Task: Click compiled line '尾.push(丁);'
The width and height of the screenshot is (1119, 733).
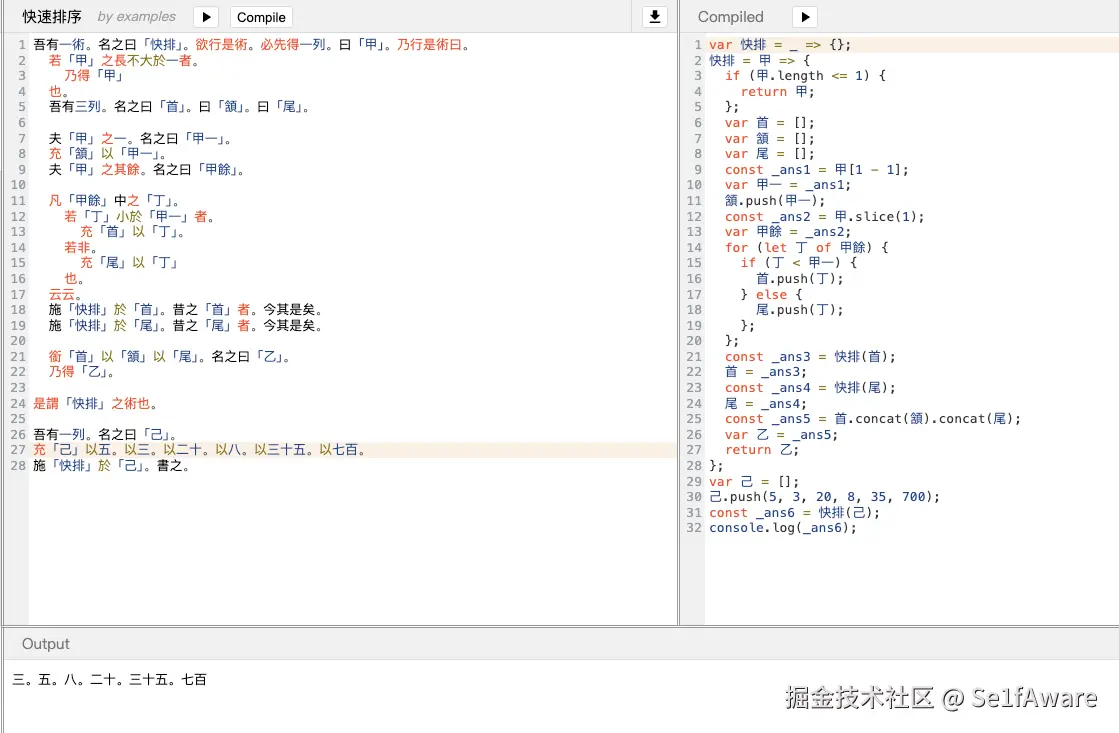Action: pyautogui.click(x=799, y=310)
